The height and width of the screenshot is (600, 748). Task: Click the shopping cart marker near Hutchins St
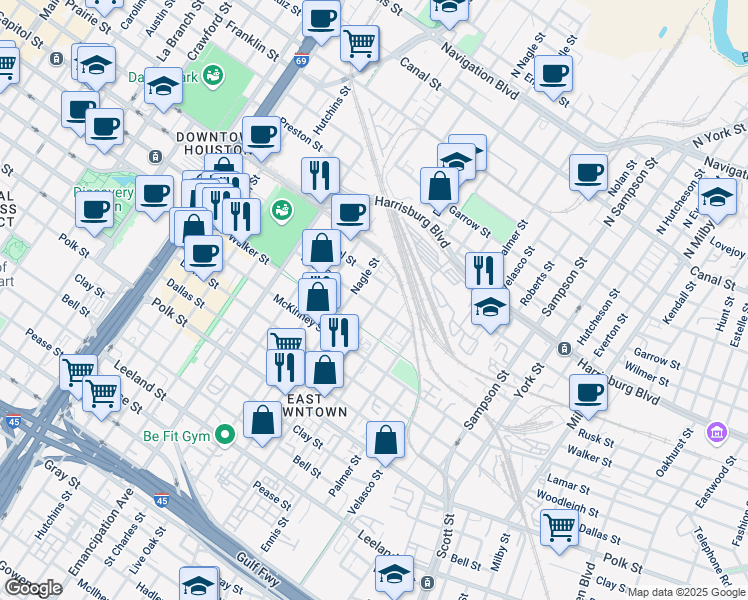coord(360,47)
